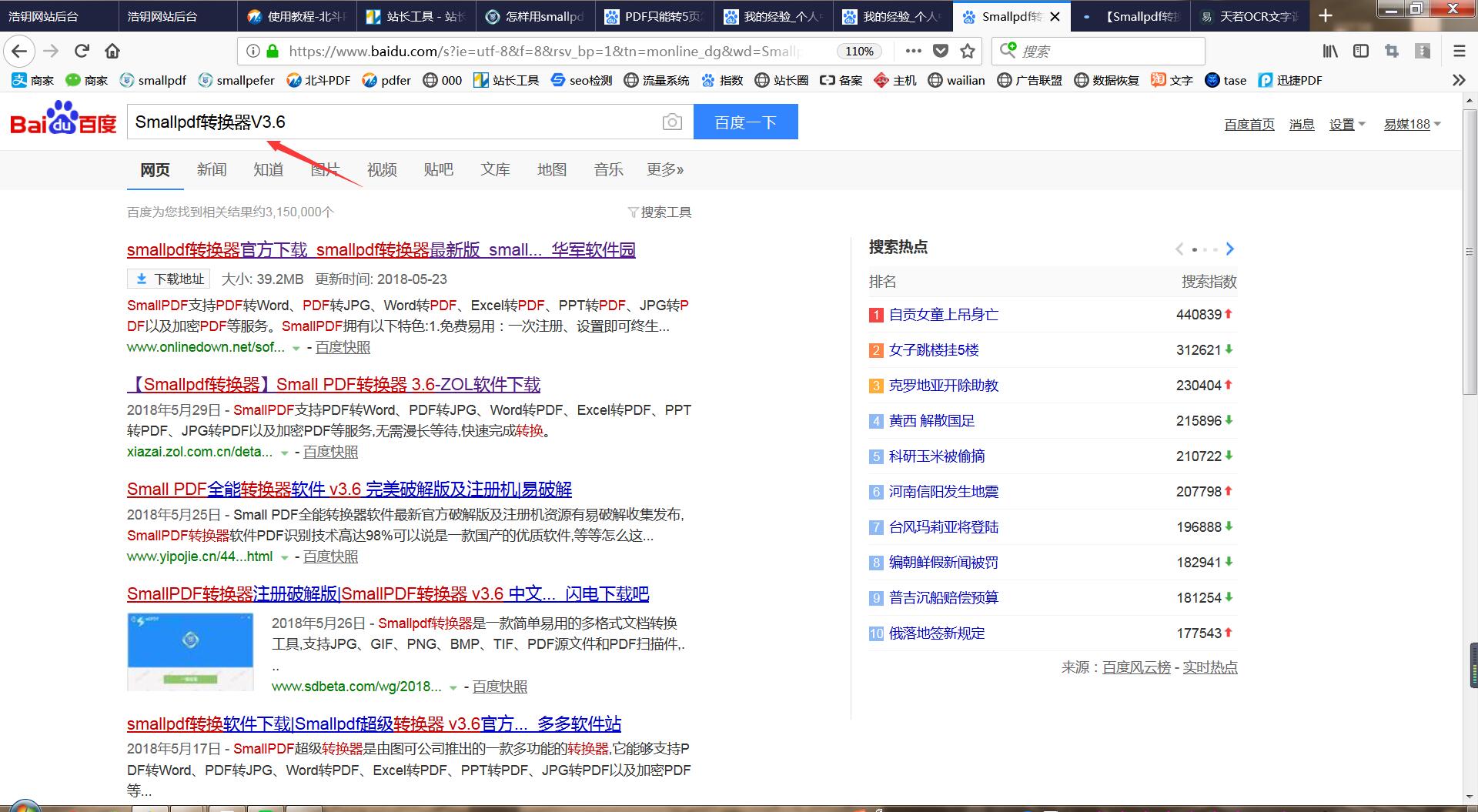The image size is (1478, 812).
Task: Switch to the 视频 search tab
Action: pyautogui.click(x=382, y=170)
